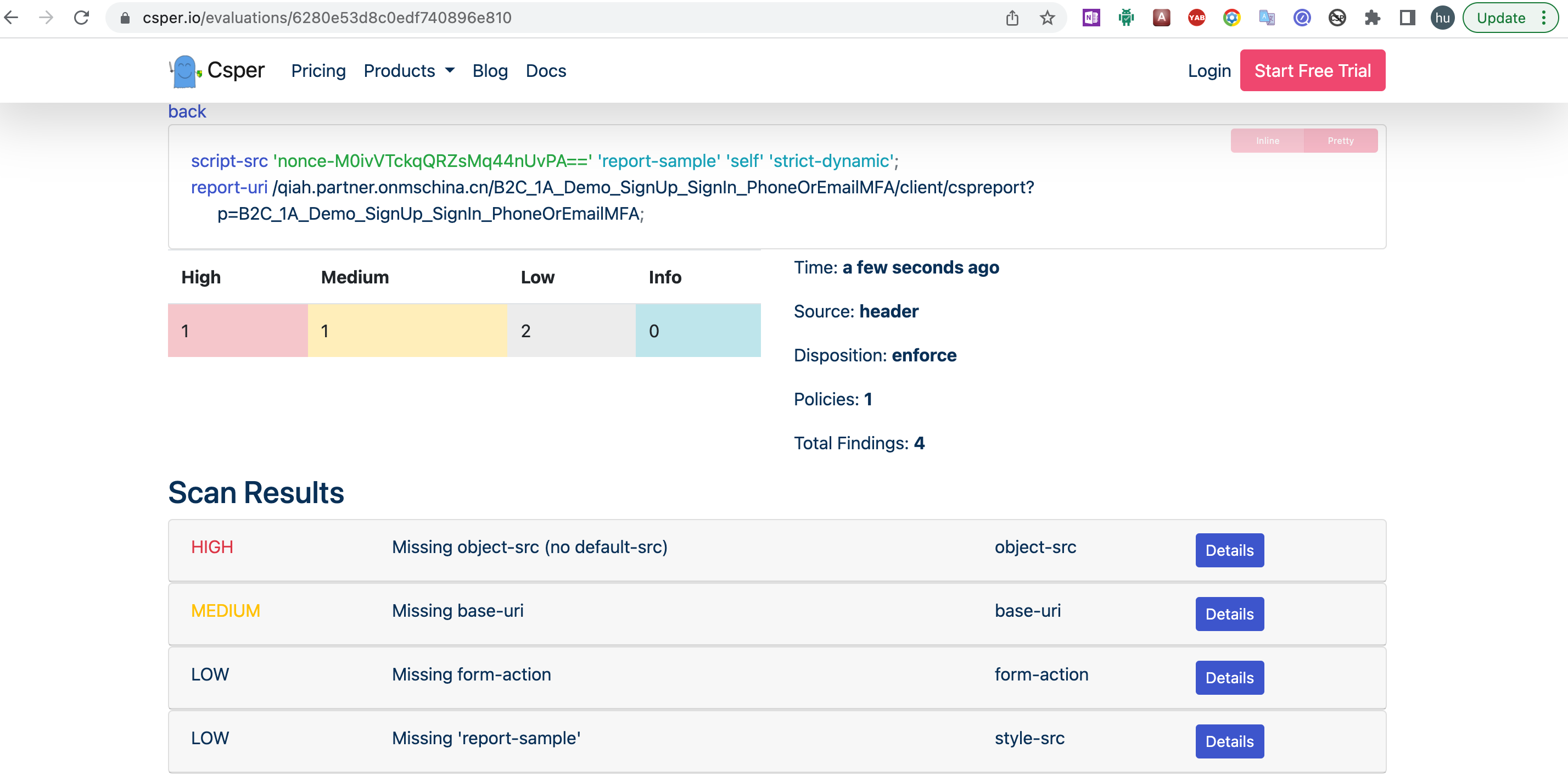Click the browser forward arrow
The image size is (1568, 781).
(46, 18)
